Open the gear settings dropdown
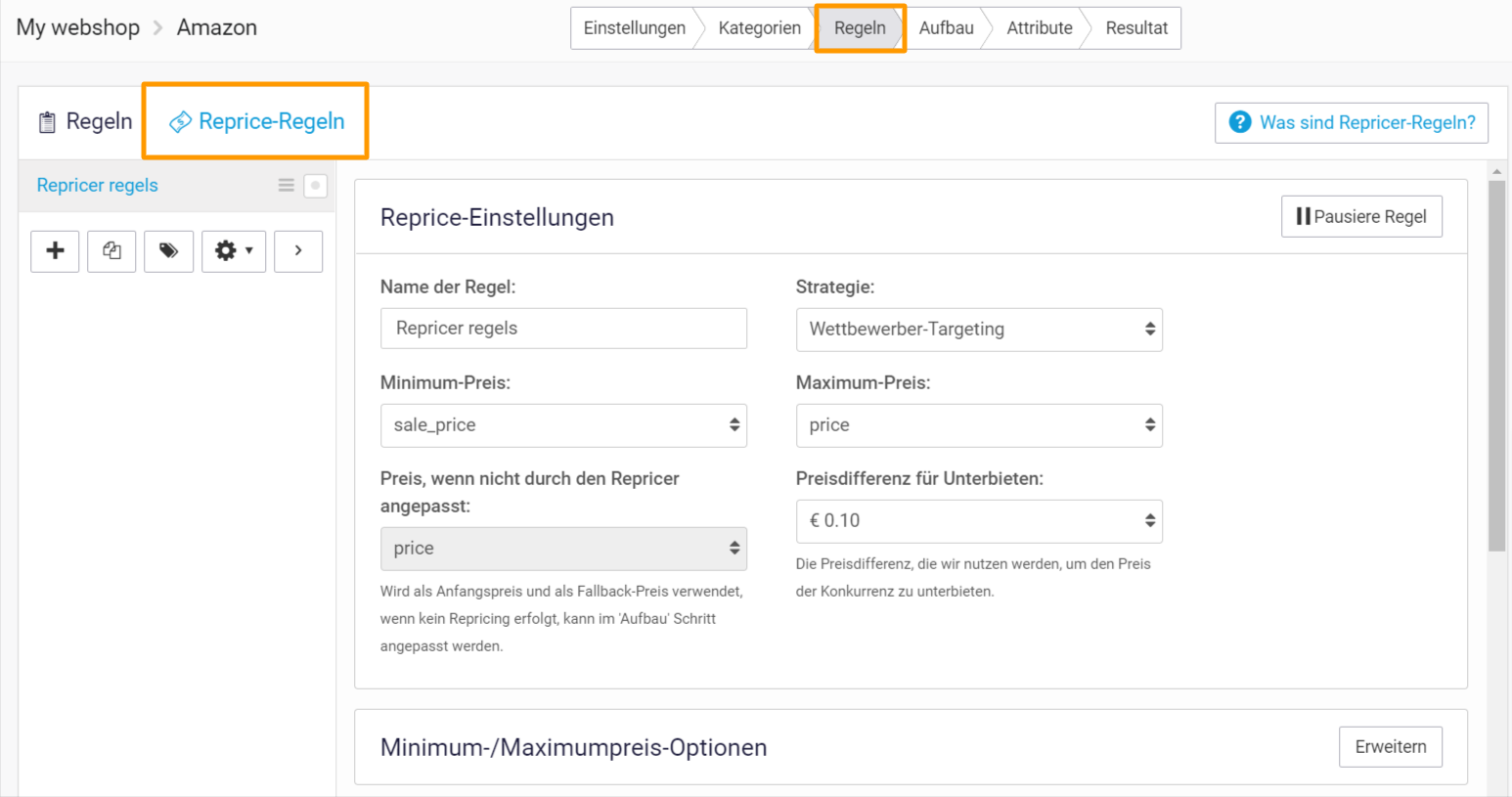The width and height of the screenshot is (1512, 797). pyautogui.click(x=234, y=251)
